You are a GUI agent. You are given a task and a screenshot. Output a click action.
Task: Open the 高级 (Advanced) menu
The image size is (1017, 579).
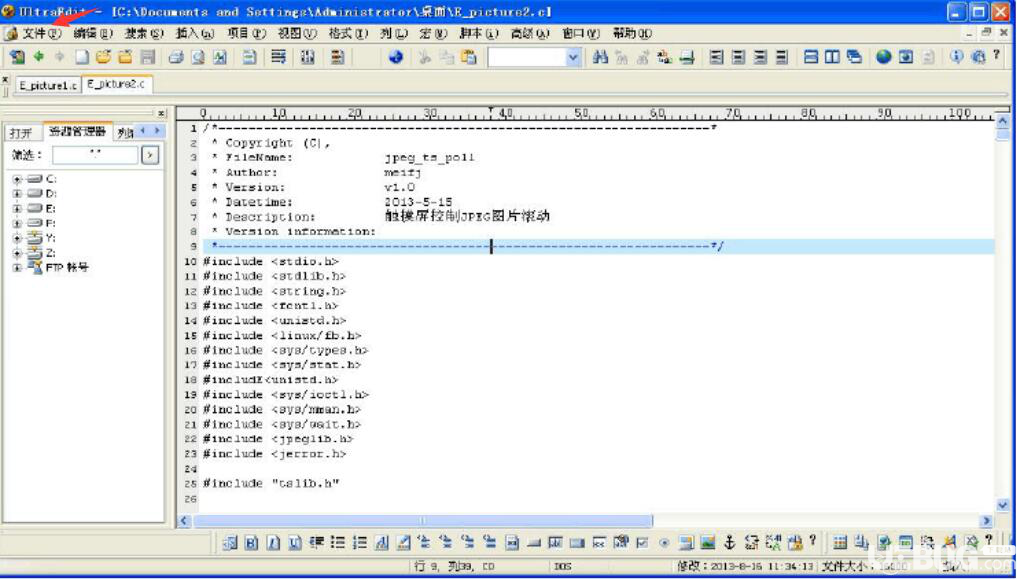[x=530, y=33]
